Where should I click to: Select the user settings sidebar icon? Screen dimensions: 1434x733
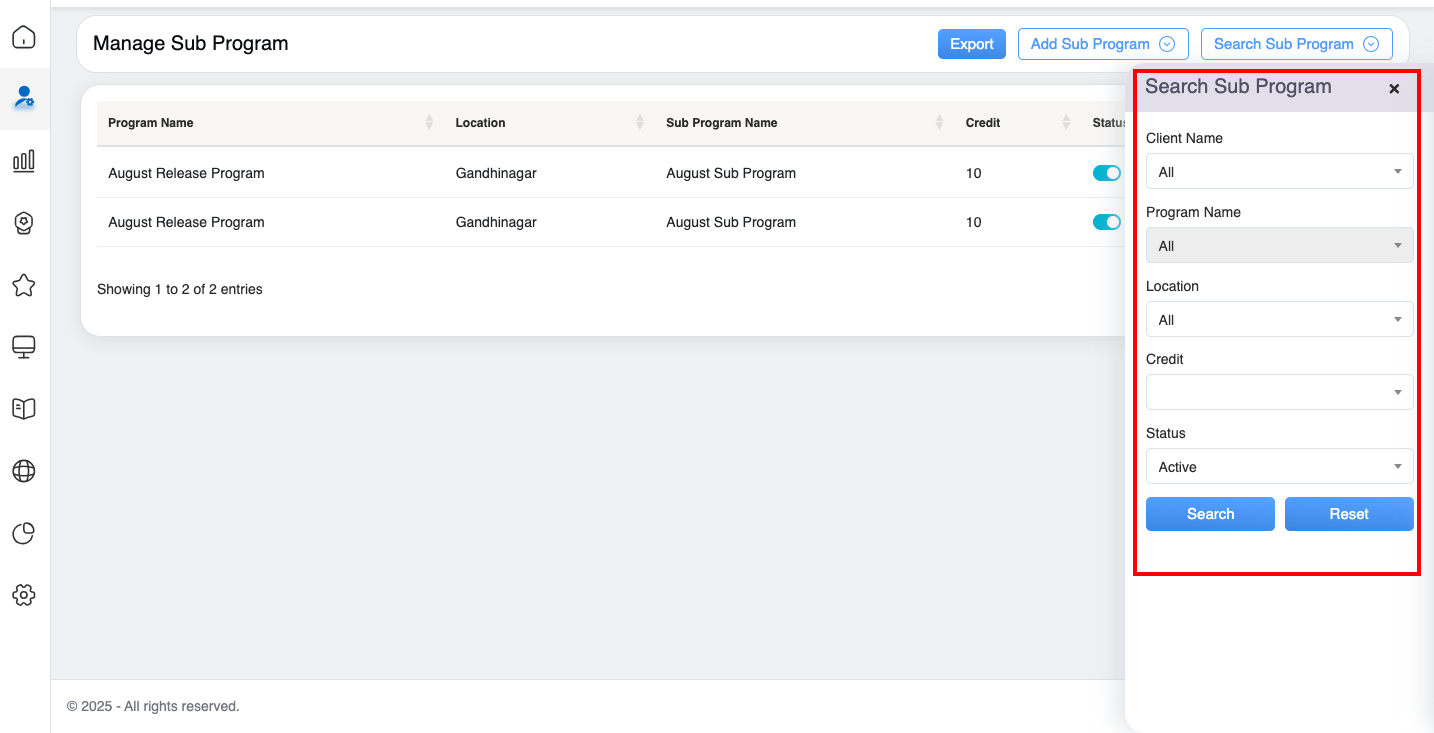tap(24, 98)
